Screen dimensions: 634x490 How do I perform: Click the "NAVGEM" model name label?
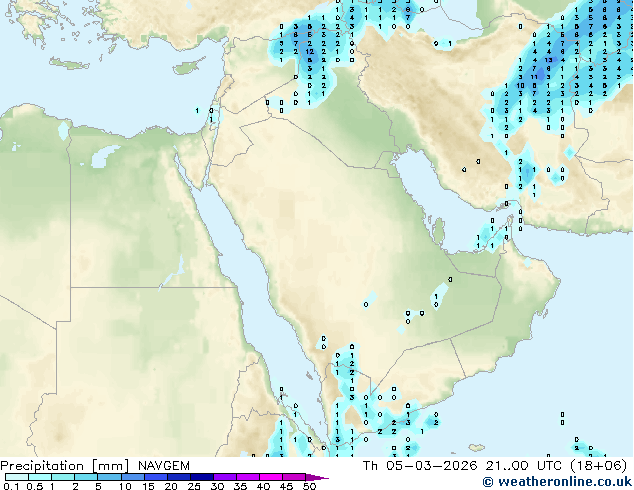164,466
